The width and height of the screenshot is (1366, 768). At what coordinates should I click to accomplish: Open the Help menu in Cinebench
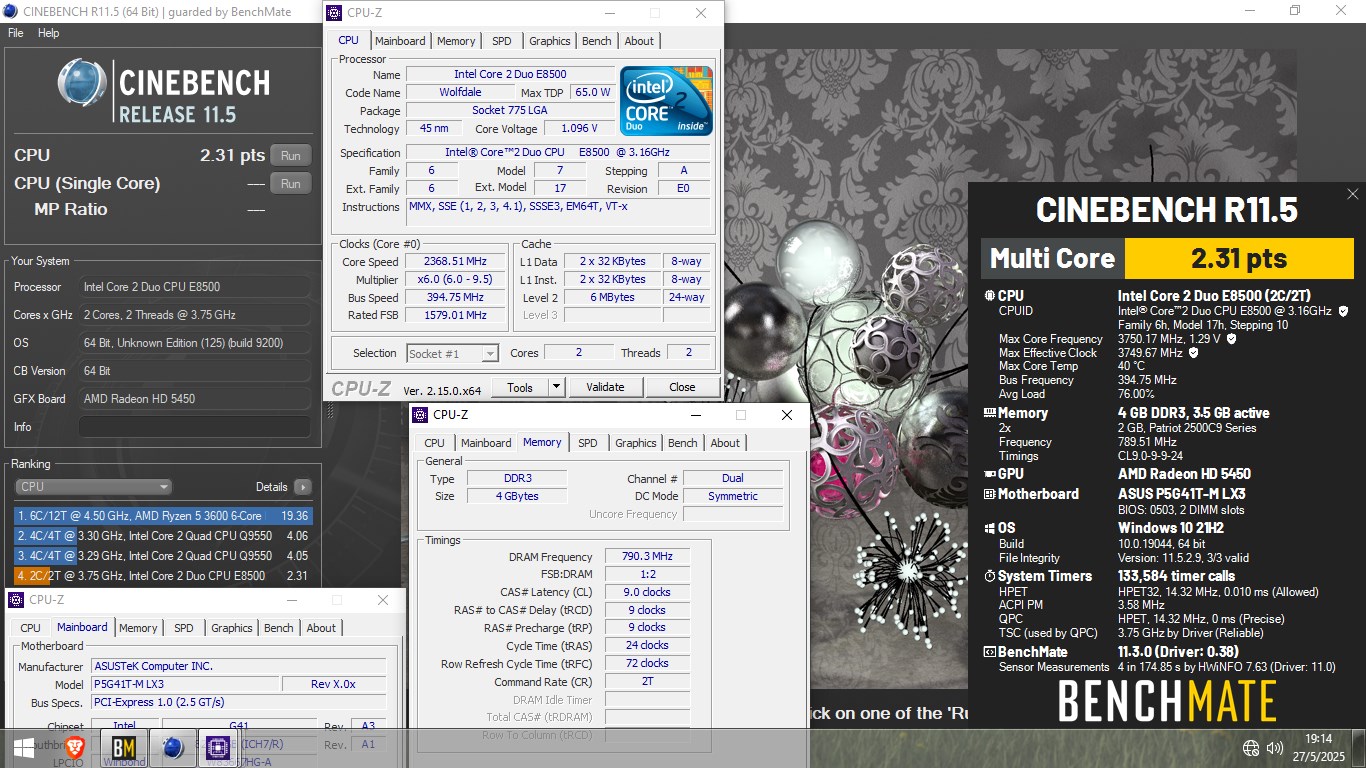pos(49,33)
